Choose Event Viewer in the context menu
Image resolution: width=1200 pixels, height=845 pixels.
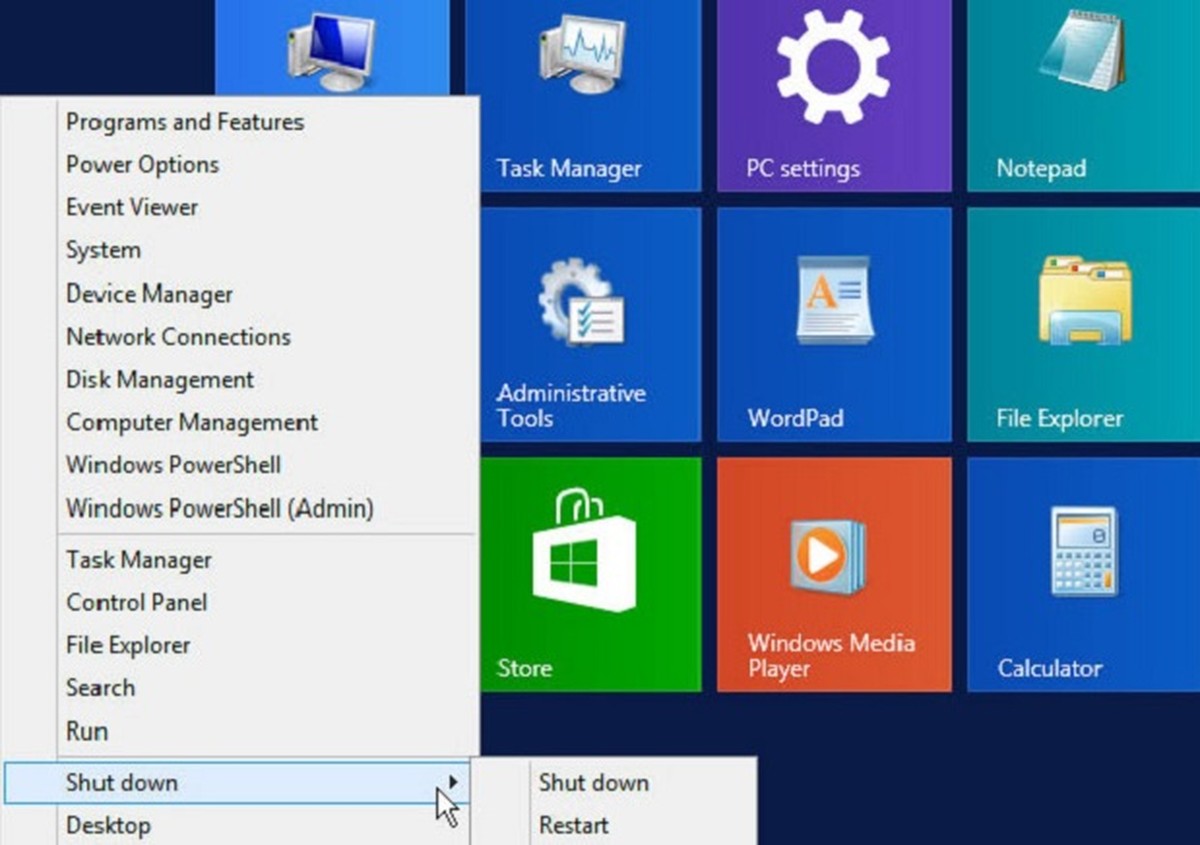(132, 208)
